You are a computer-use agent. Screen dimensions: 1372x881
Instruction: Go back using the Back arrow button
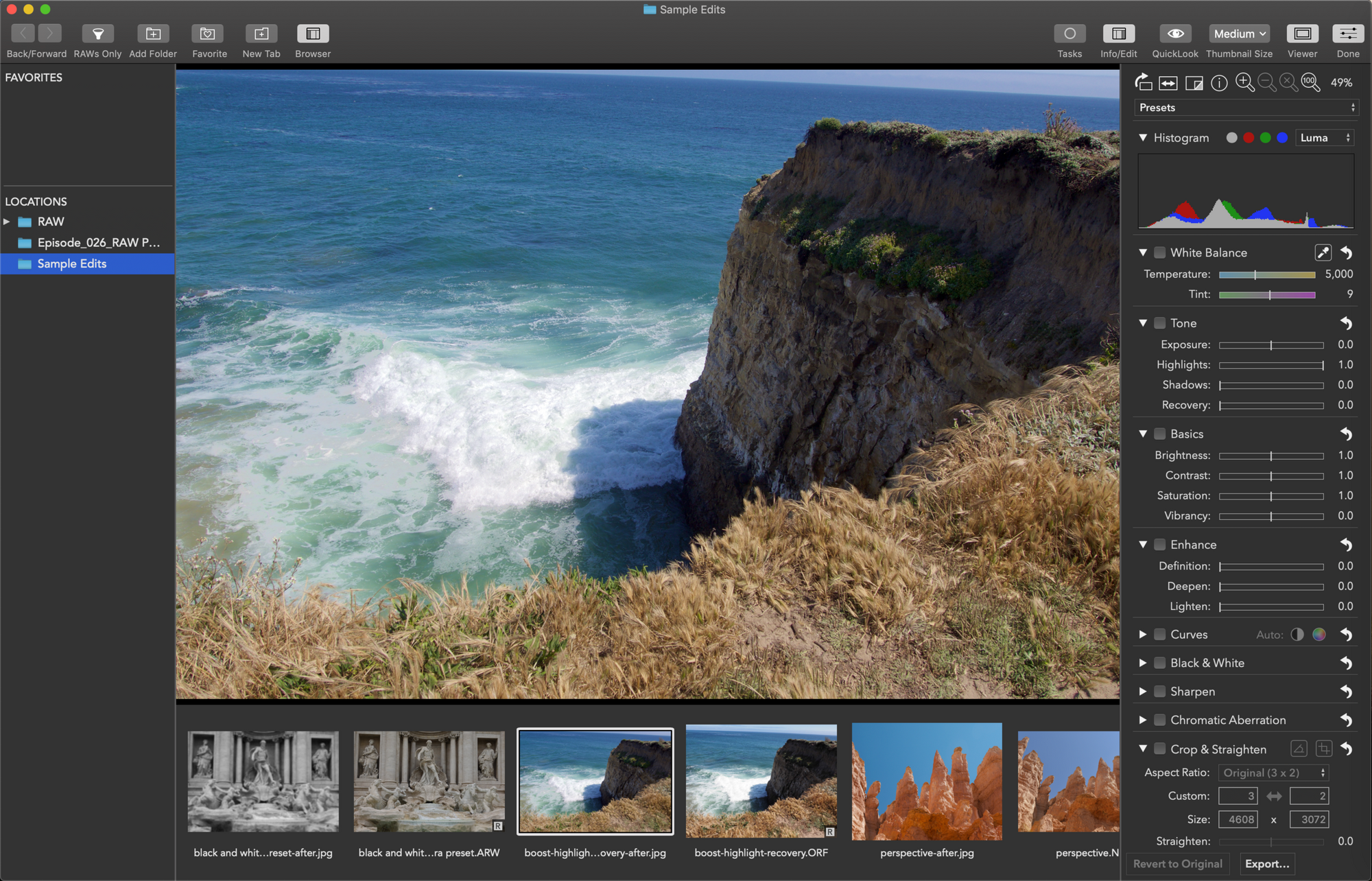pyautogui.click(x=23, y=33)
